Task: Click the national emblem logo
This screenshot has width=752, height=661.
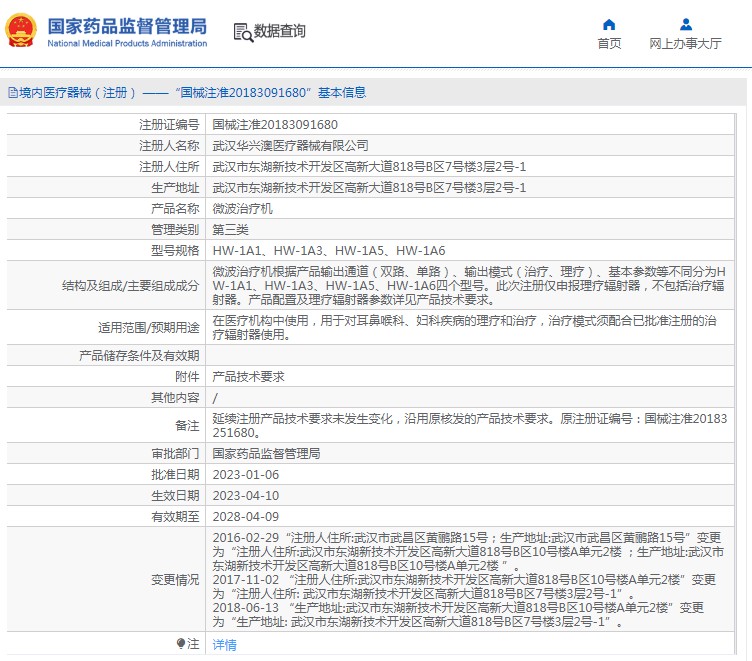Action: (21, 30)
